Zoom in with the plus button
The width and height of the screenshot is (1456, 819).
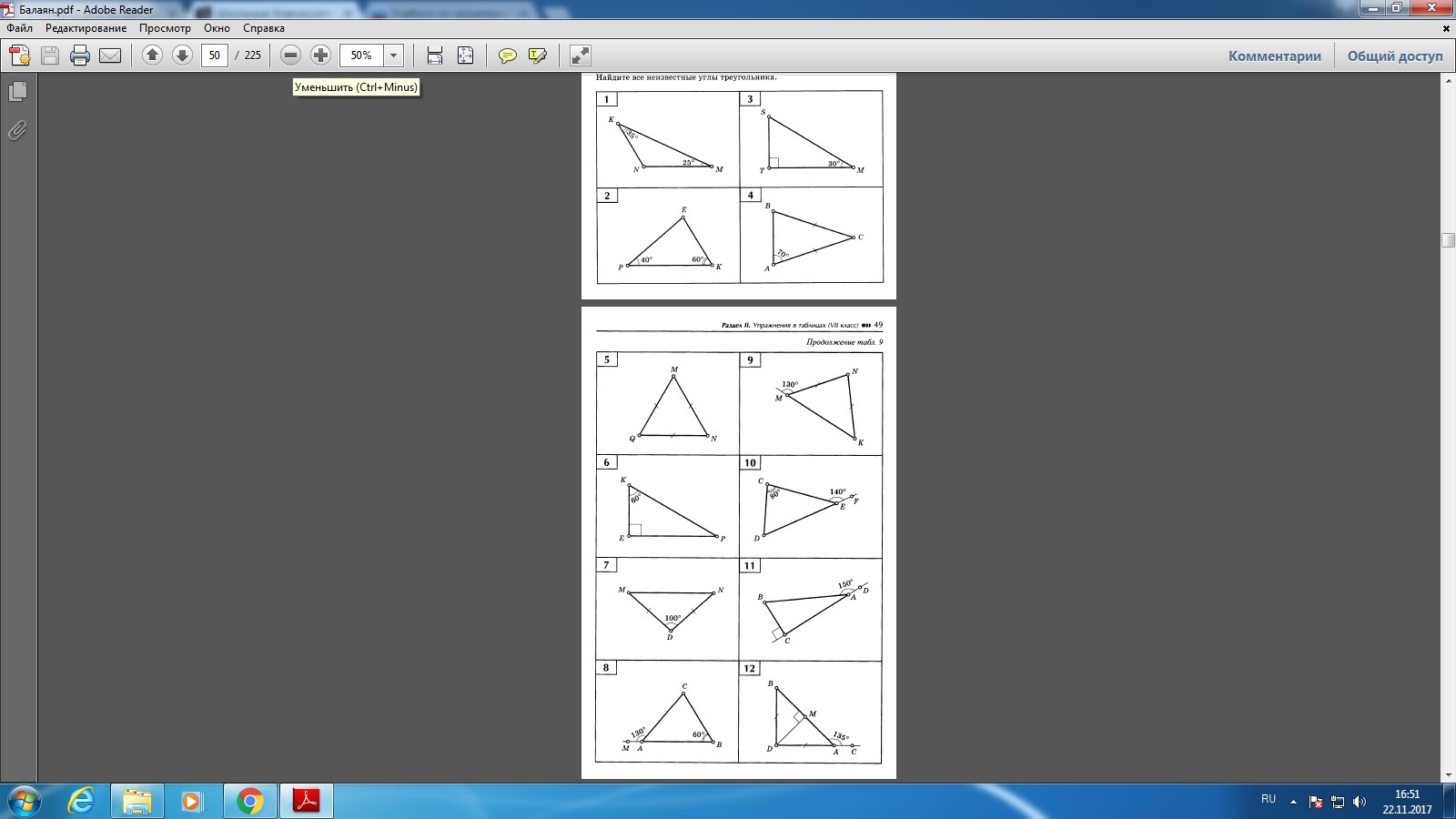point(320,56)
